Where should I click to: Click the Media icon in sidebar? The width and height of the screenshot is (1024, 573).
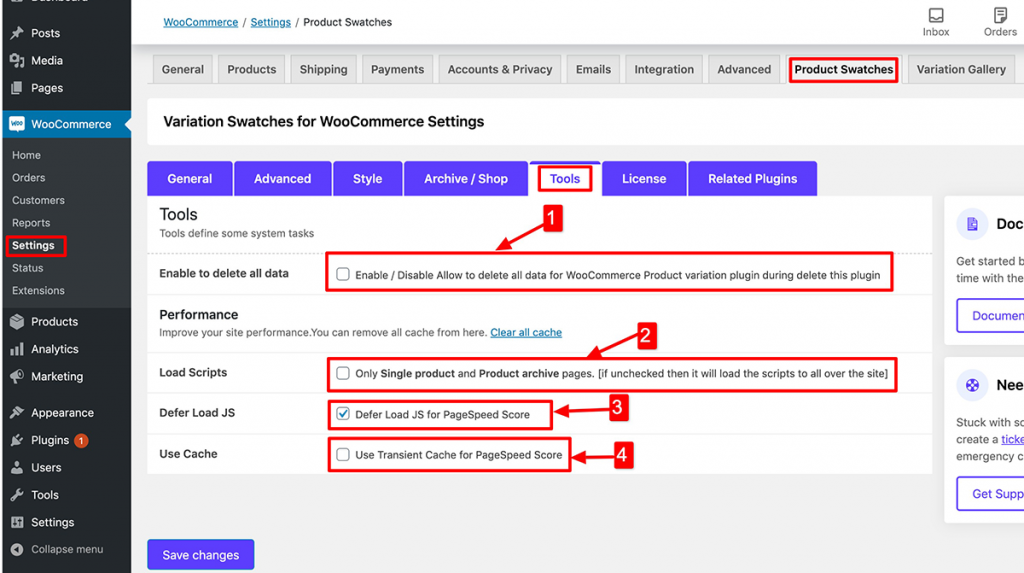pos(17,60)
